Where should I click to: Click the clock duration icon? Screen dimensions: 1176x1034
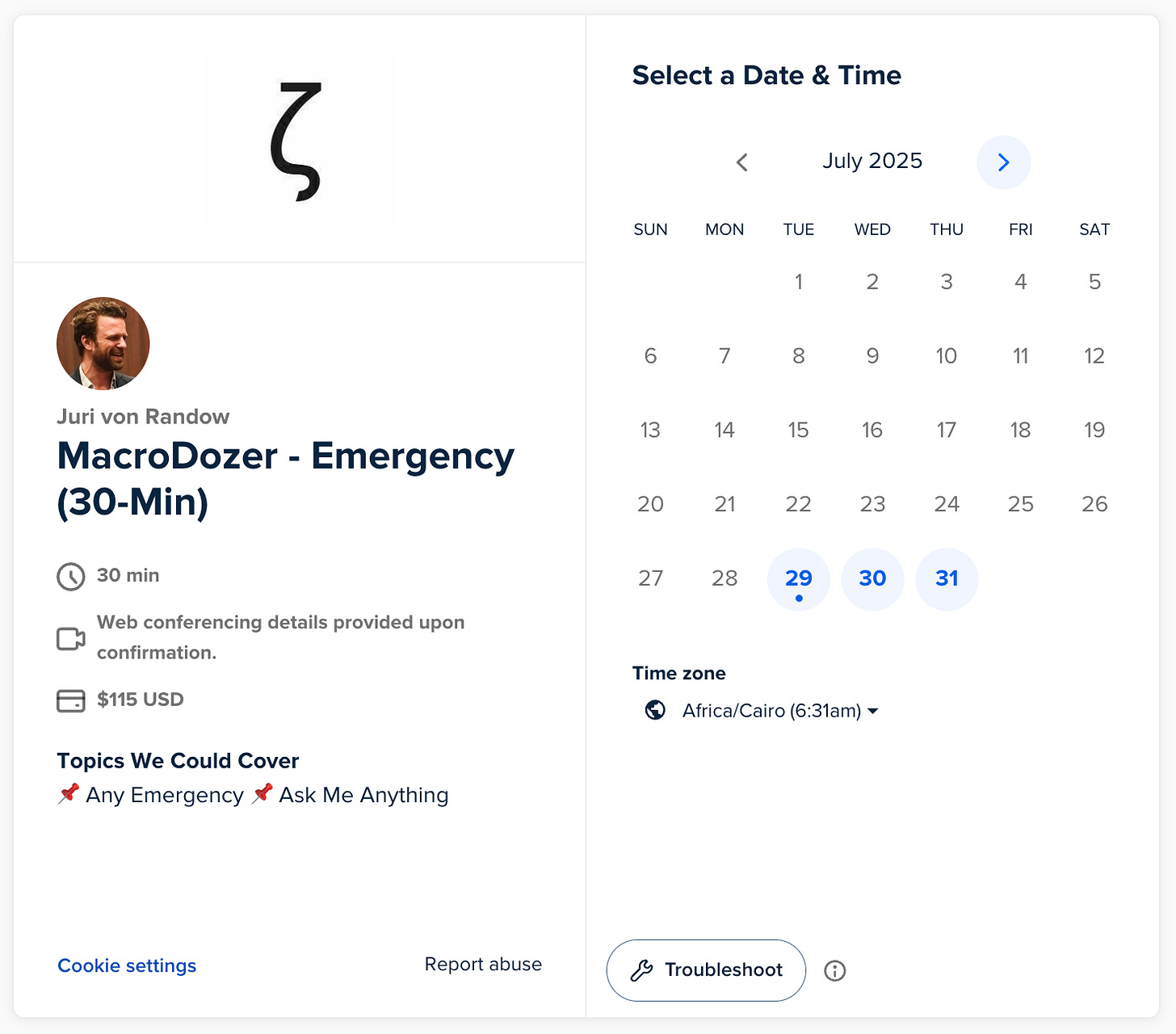click(x=71, y=577)
